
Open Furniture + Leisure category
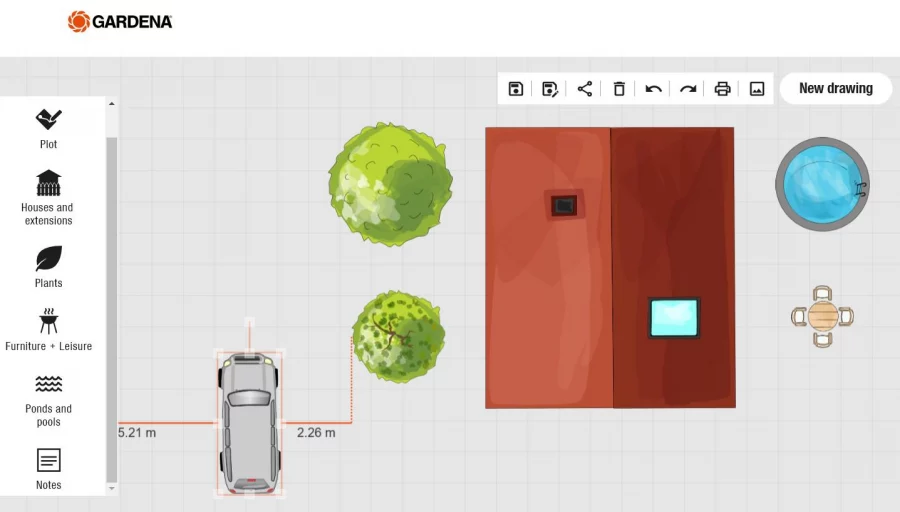(48, 329)
